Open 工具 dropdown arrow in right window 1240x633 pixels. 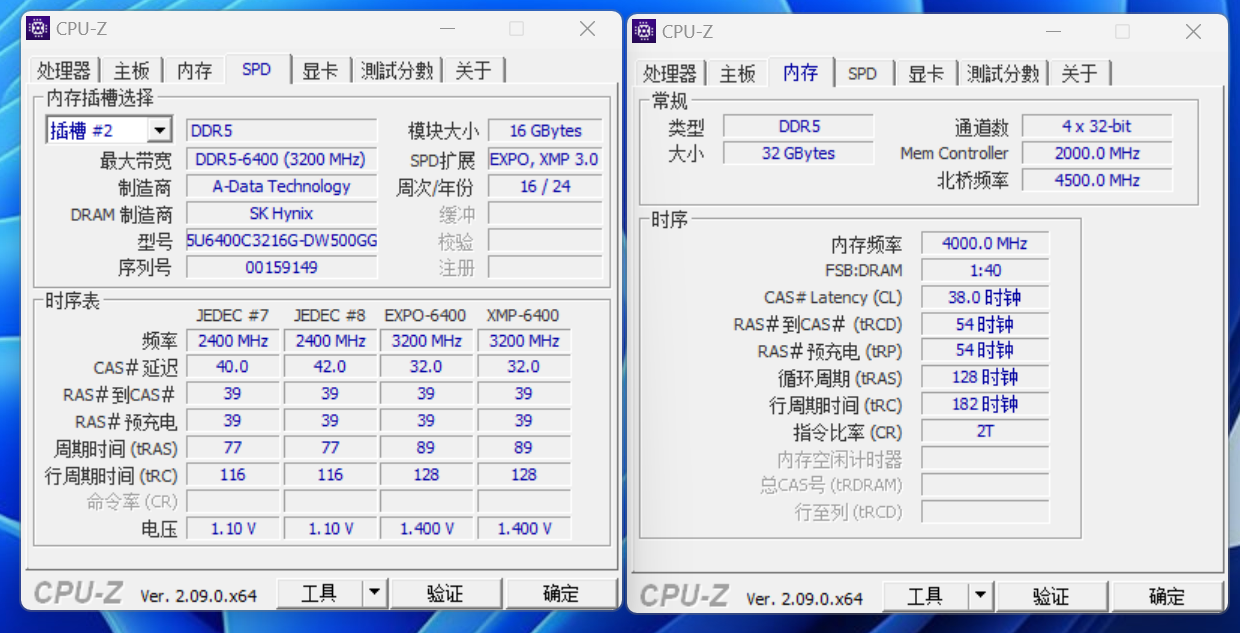coord(980,596)
